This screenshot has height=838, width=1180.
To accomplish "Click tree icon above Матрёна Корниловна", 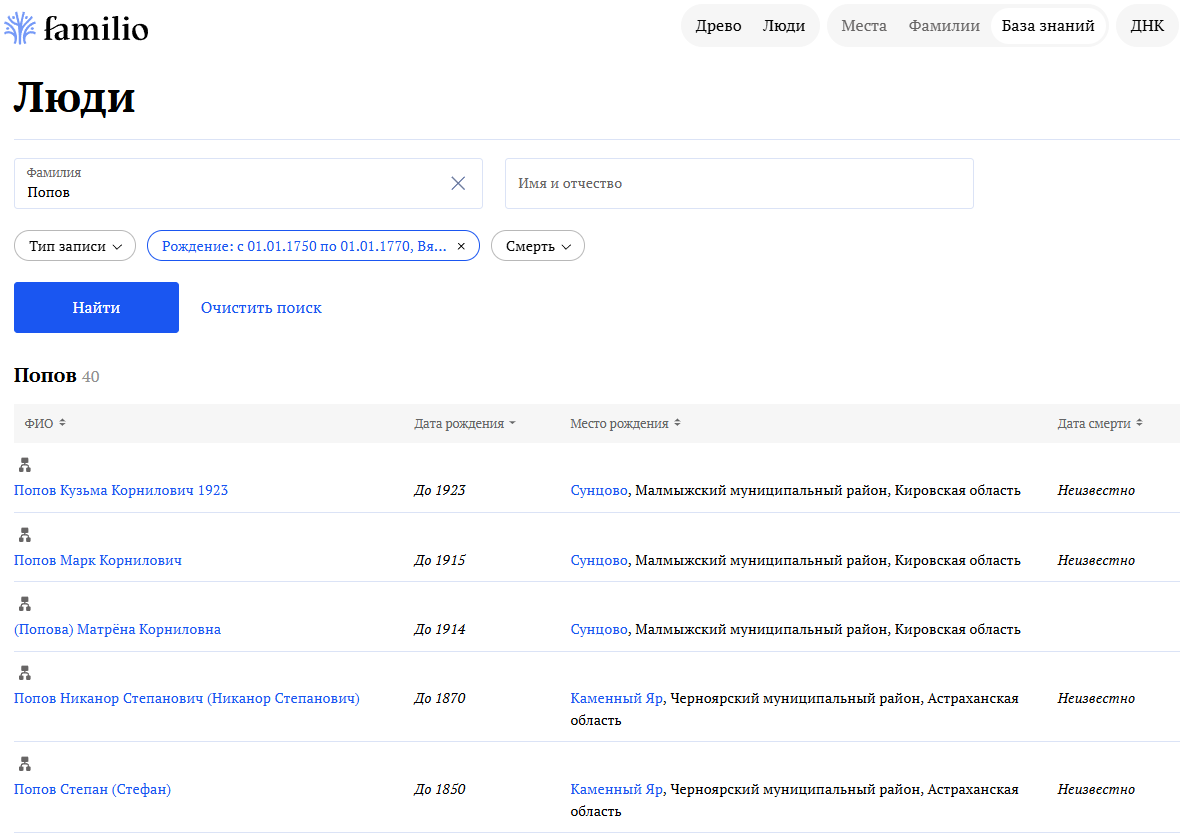I will click(25, 604).
